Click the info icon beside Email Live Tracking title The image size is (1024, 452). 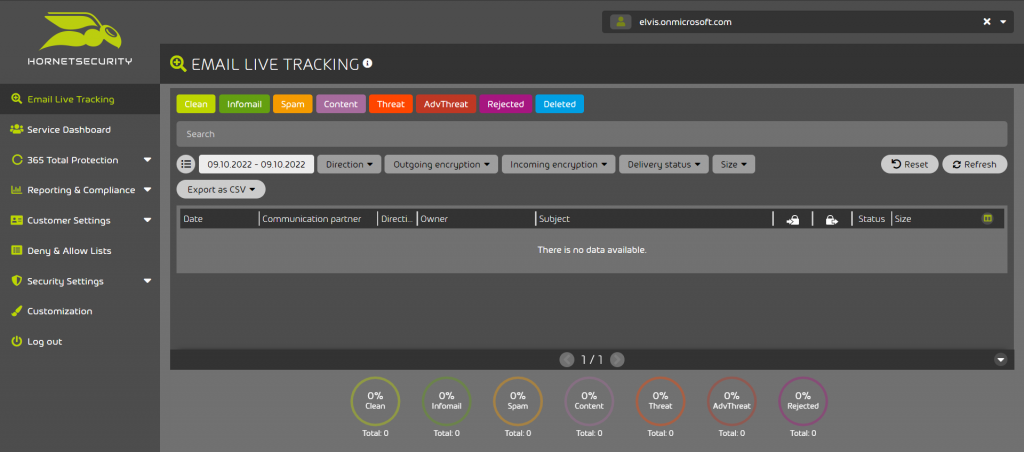tap(368, 63)
